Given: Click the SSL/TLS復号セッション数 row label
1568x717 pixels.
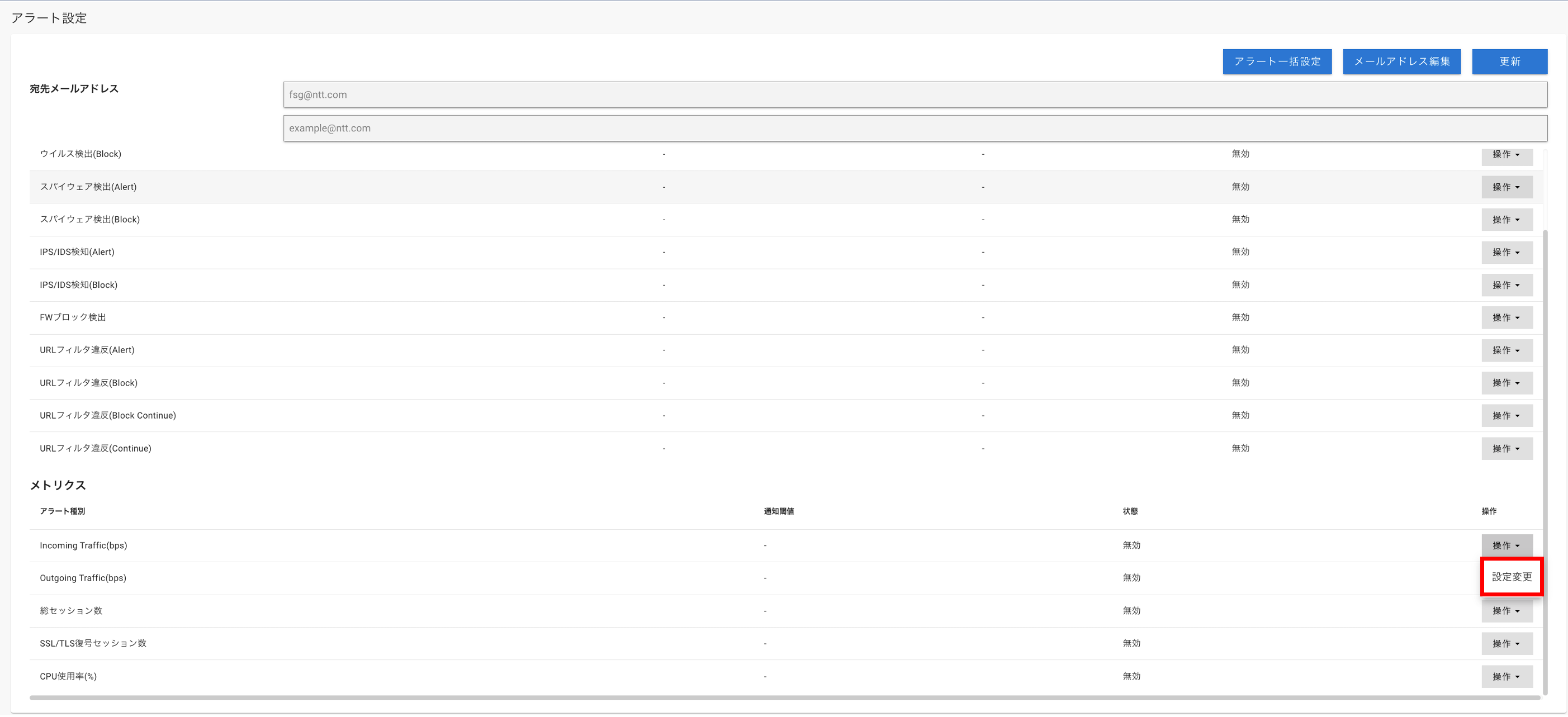Looking at the screenshot, I should [93, 643].
